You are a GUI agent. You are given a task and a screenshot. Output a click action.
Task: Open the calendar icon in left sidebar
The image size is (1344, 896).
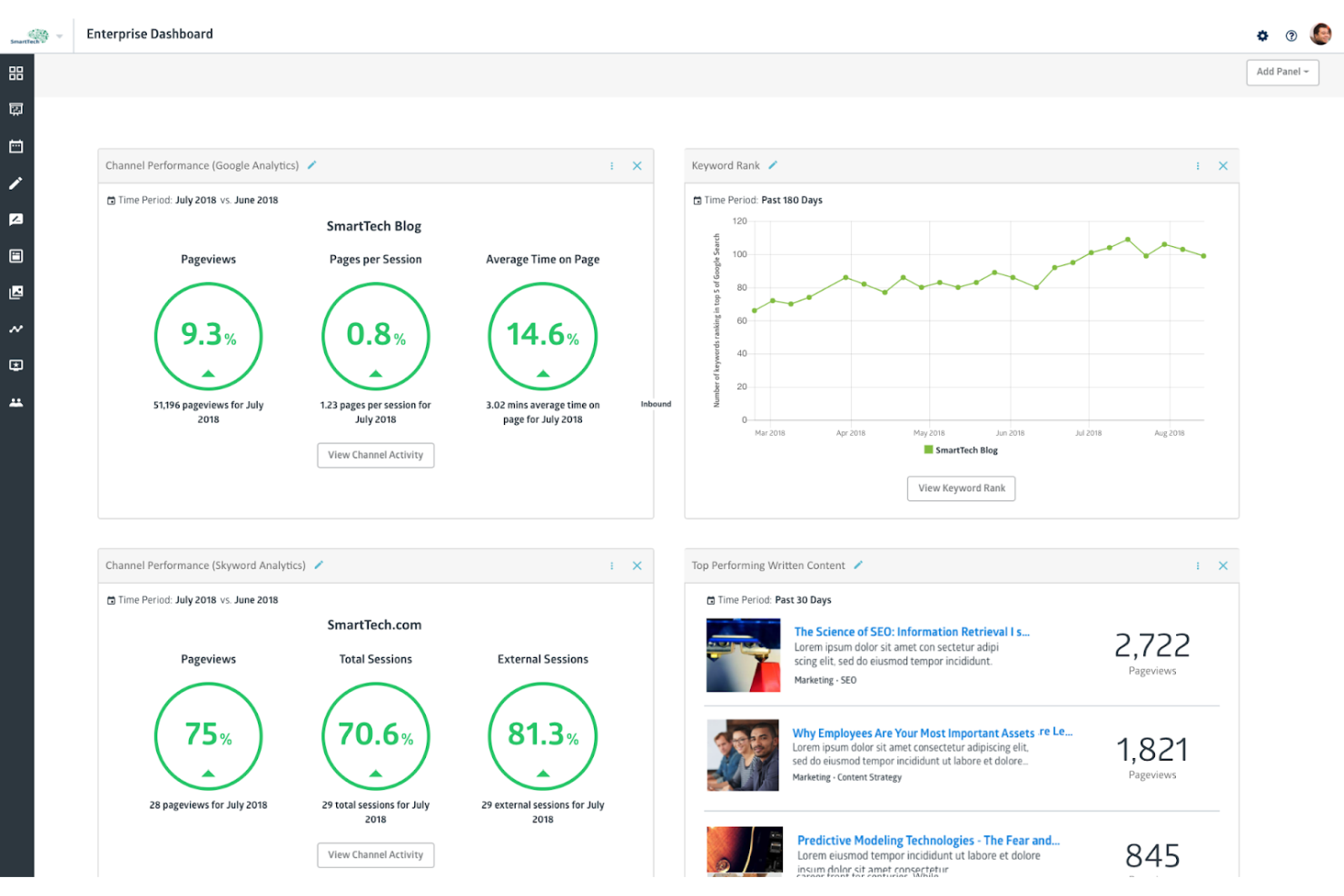[16, 146]
